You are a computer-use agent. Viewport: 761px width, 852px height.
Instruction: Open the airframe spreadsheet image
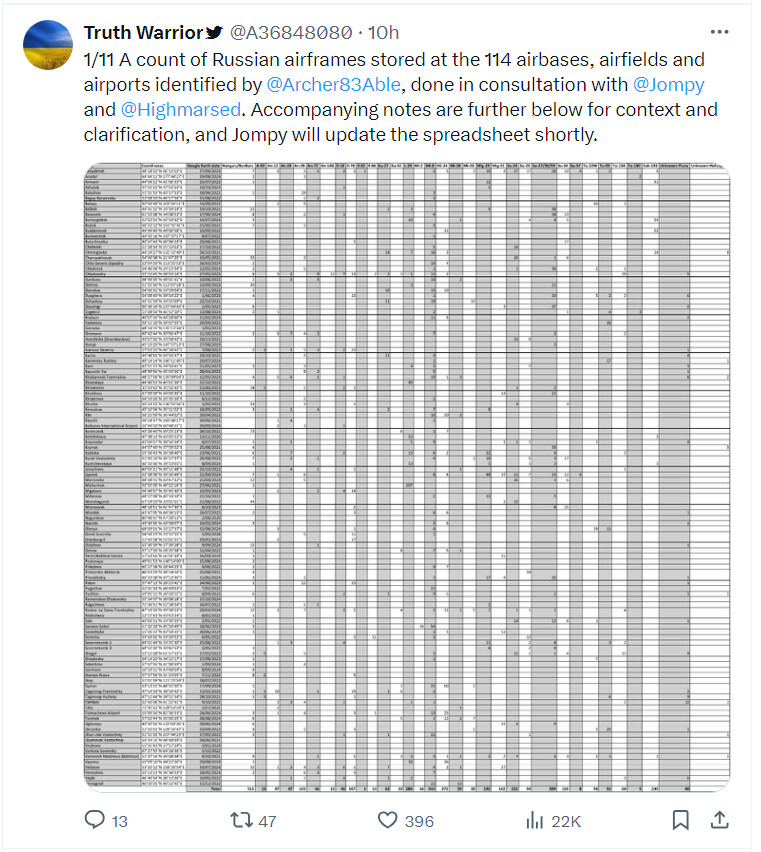[406, 477]
